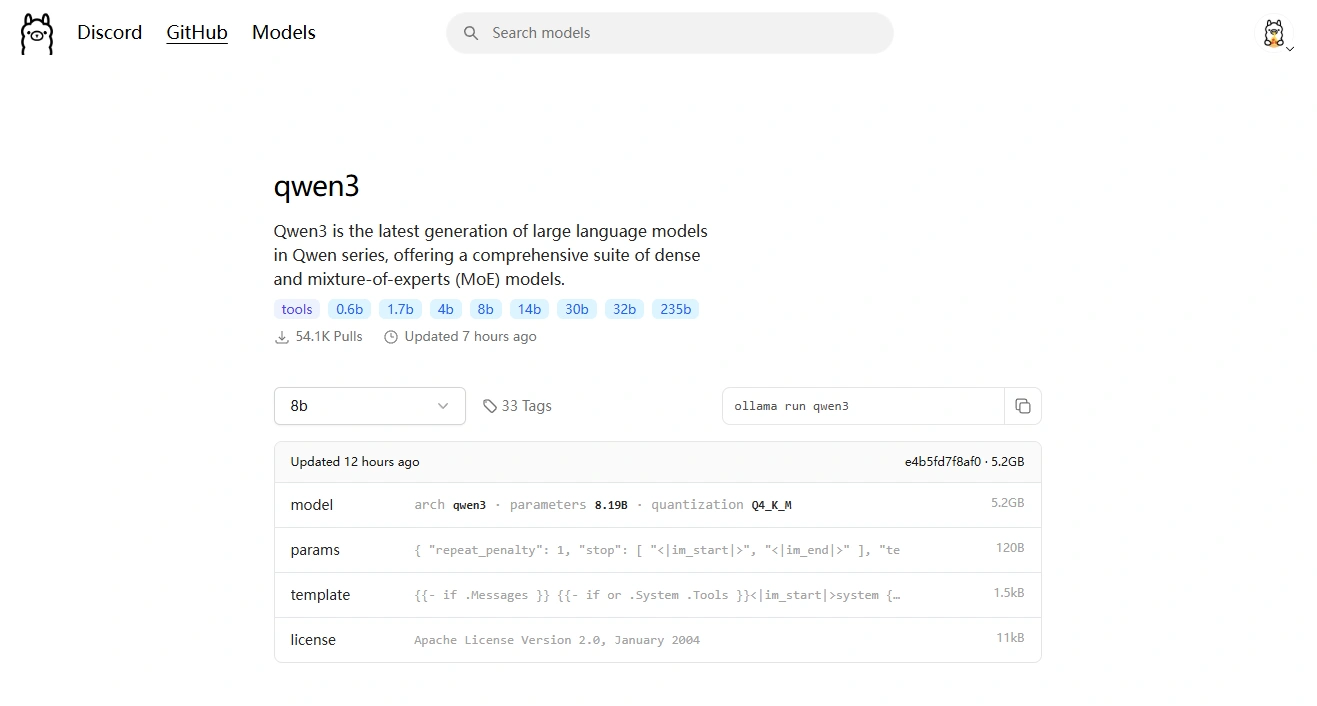Viewport: 1317px width, 706px height.
Task: View all 33 Tags
Action: pyautogui.click(x=517, y=406)
